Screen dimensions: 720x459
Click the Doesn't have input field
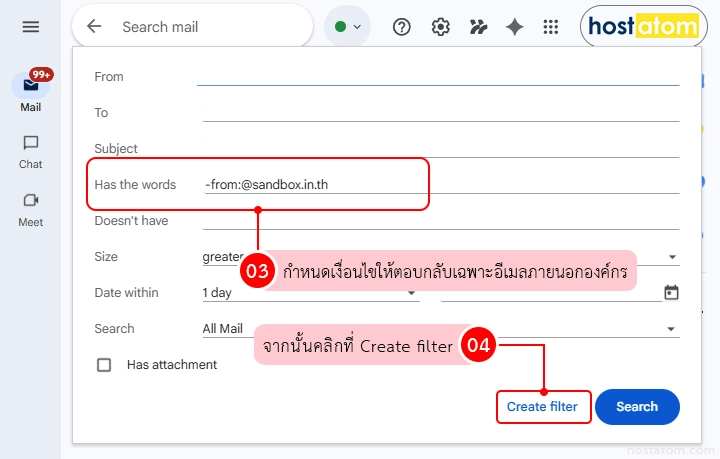(441, 220)
